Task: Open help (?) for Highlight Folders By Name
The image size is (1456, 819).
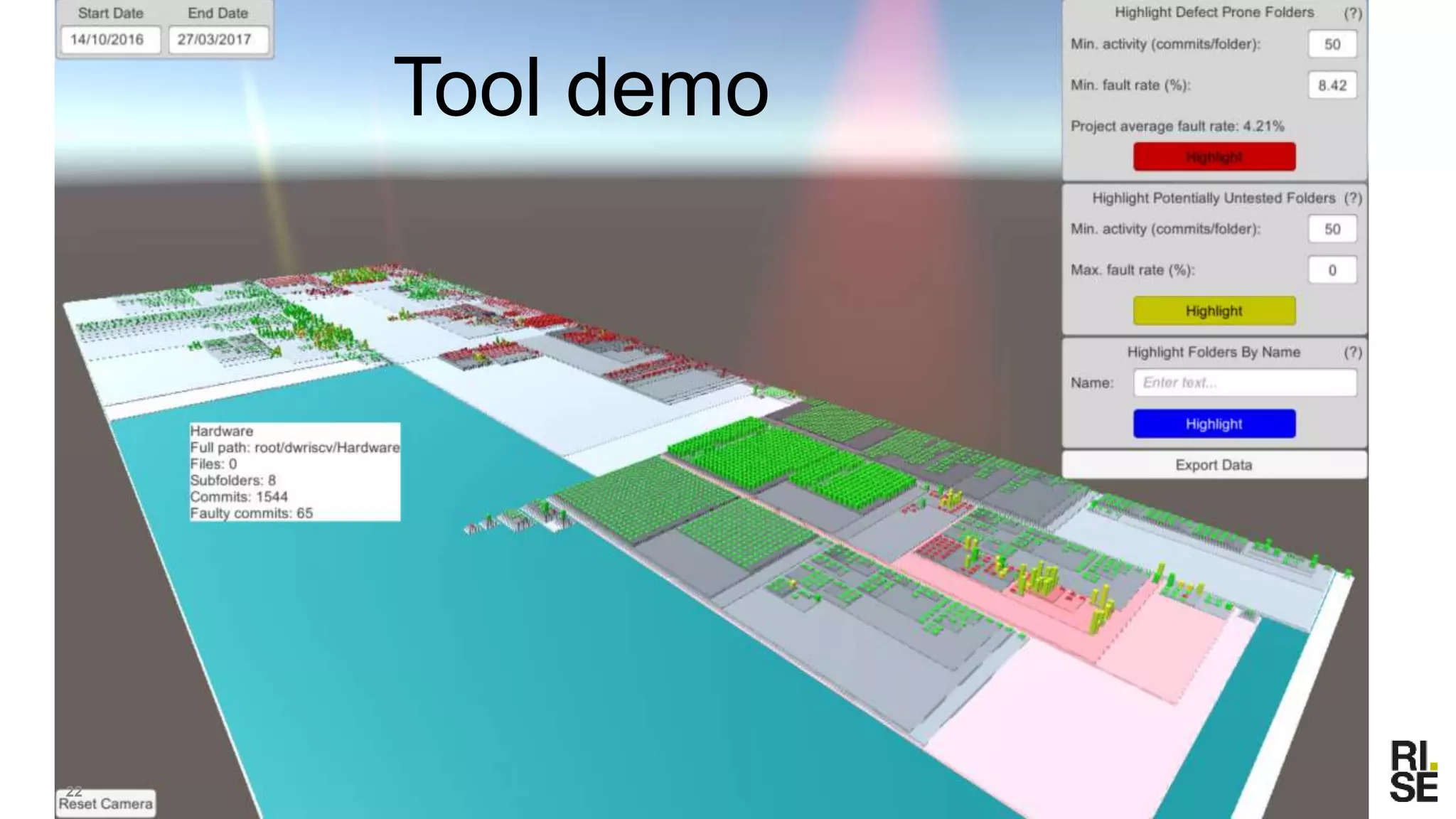Action: tap(1353, 353)
